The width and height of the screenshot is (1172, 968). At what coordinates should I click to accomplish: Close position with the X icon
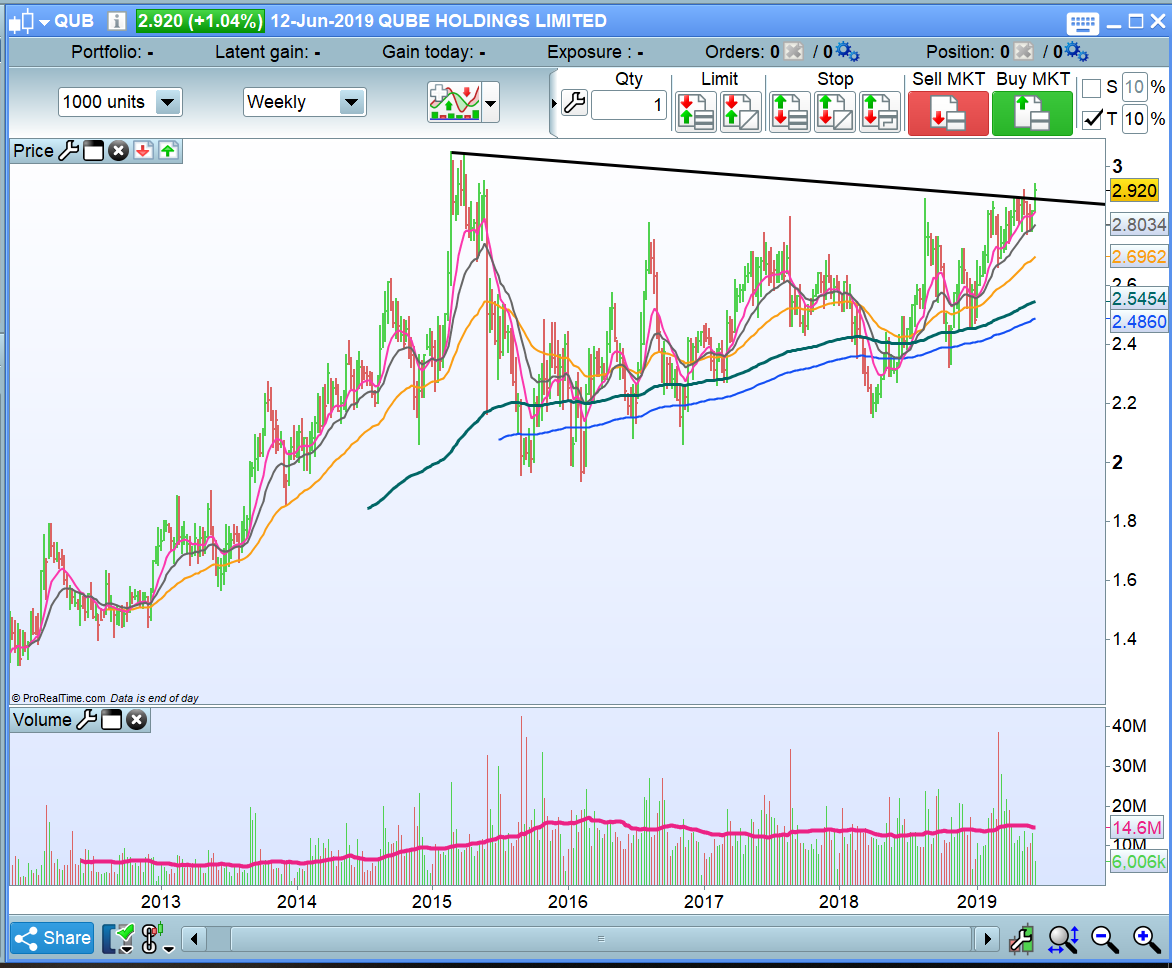[1024, 52]
